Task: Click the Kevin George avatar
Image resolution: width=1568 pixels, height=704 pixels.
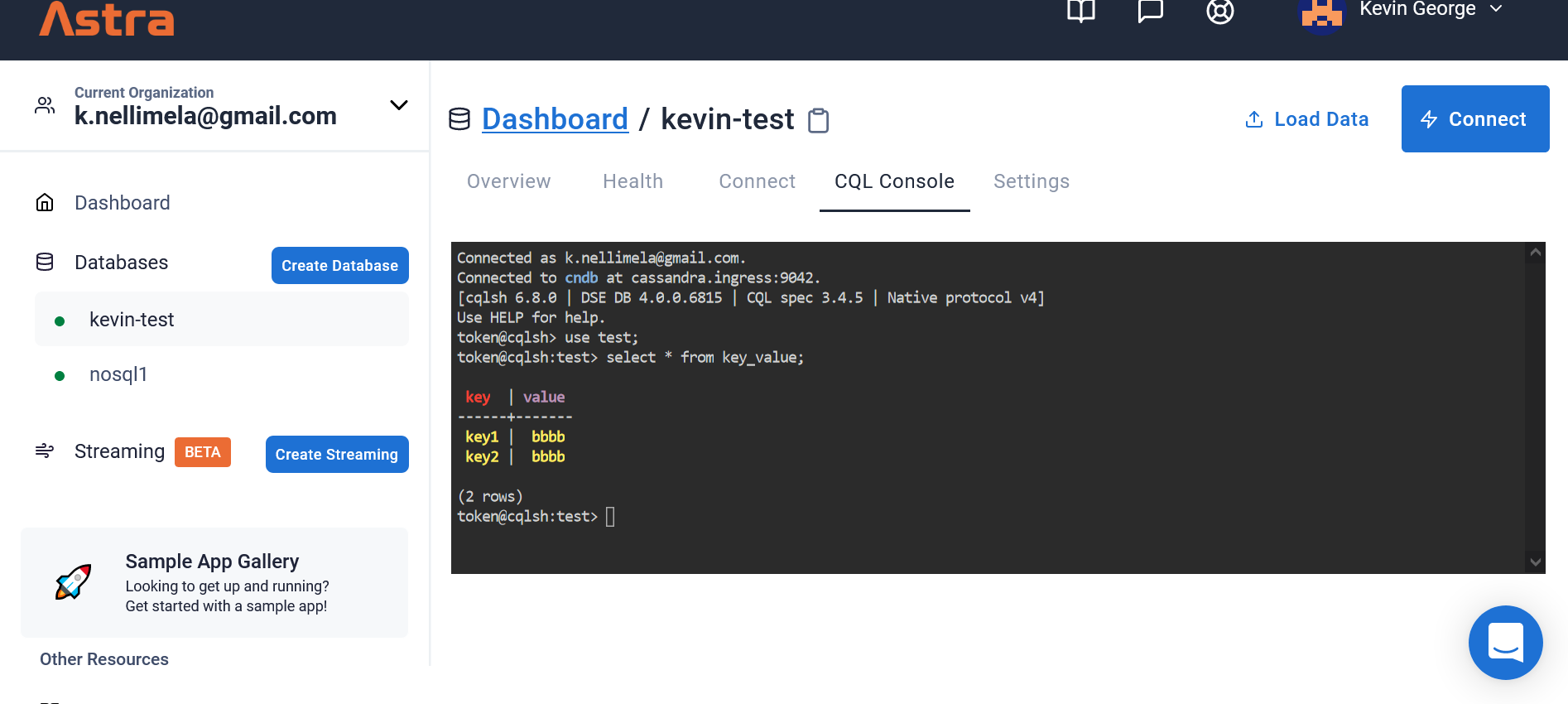Action: (1321, 15)
